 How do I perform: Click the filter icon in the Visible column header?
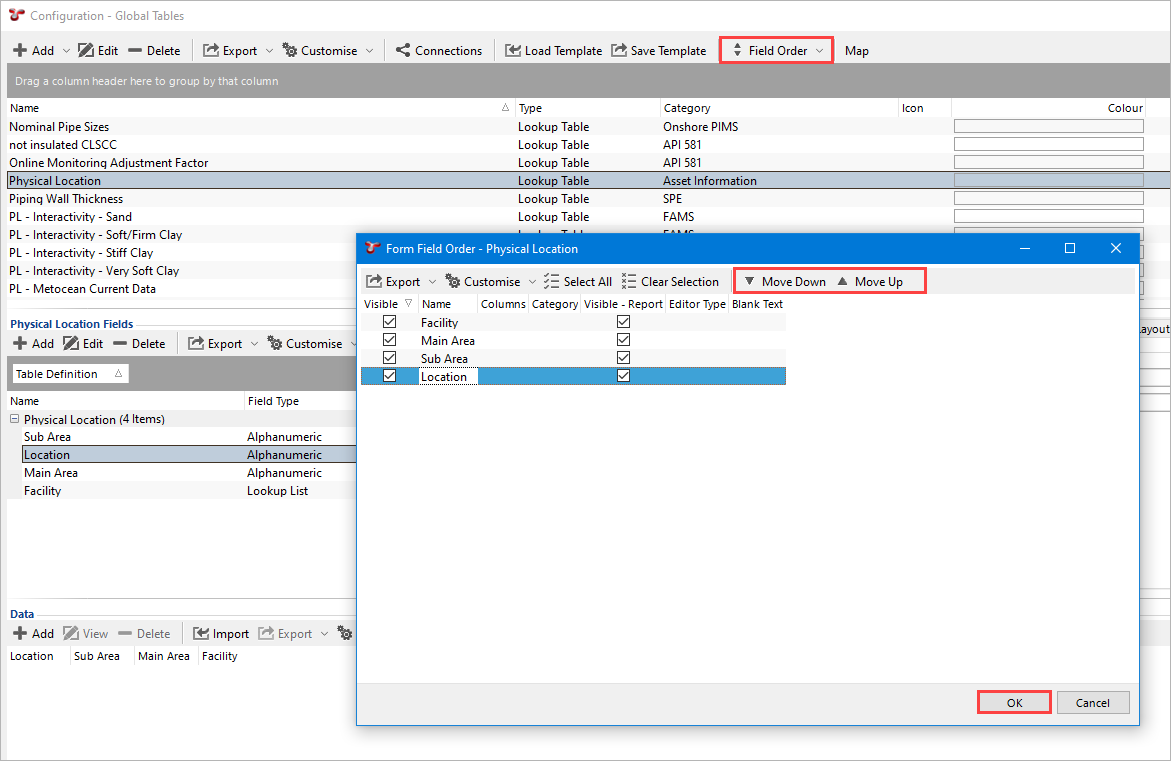point(409,303)
